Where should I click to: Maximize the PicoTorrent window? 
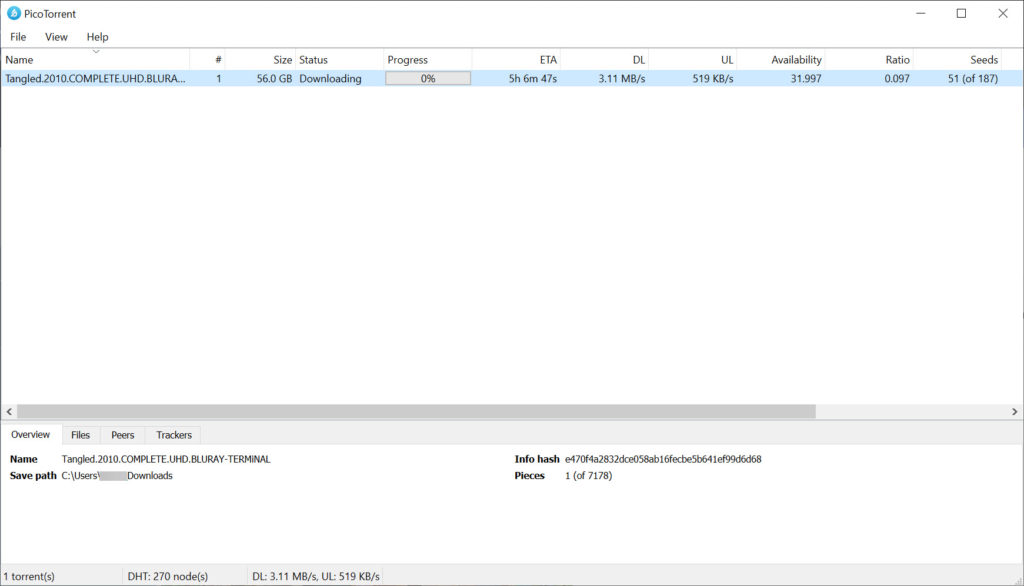[961, 14]
